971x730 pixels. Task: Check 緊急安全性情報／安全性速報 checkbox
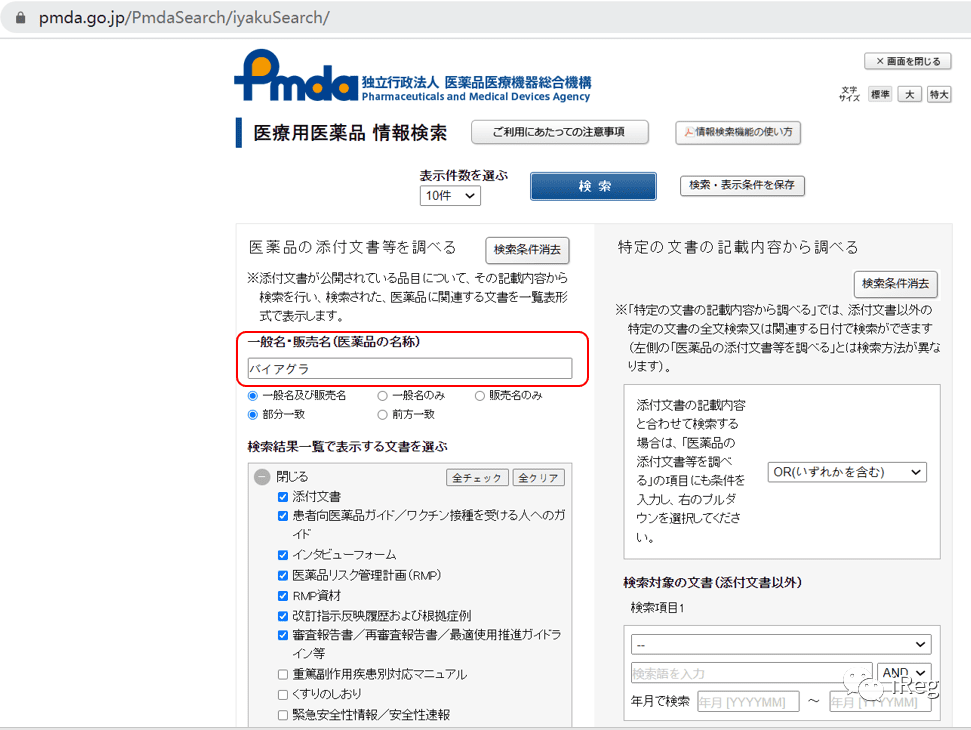tap(283, 715)
